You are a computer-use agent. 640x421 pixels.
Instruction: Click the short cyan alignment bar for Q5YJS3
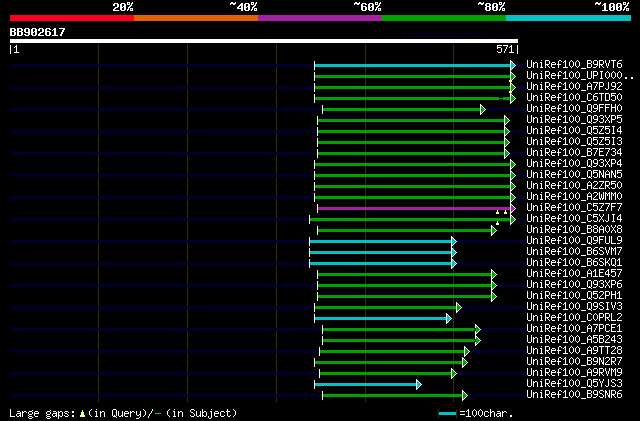pyautogui.click(x=368, y=385)
